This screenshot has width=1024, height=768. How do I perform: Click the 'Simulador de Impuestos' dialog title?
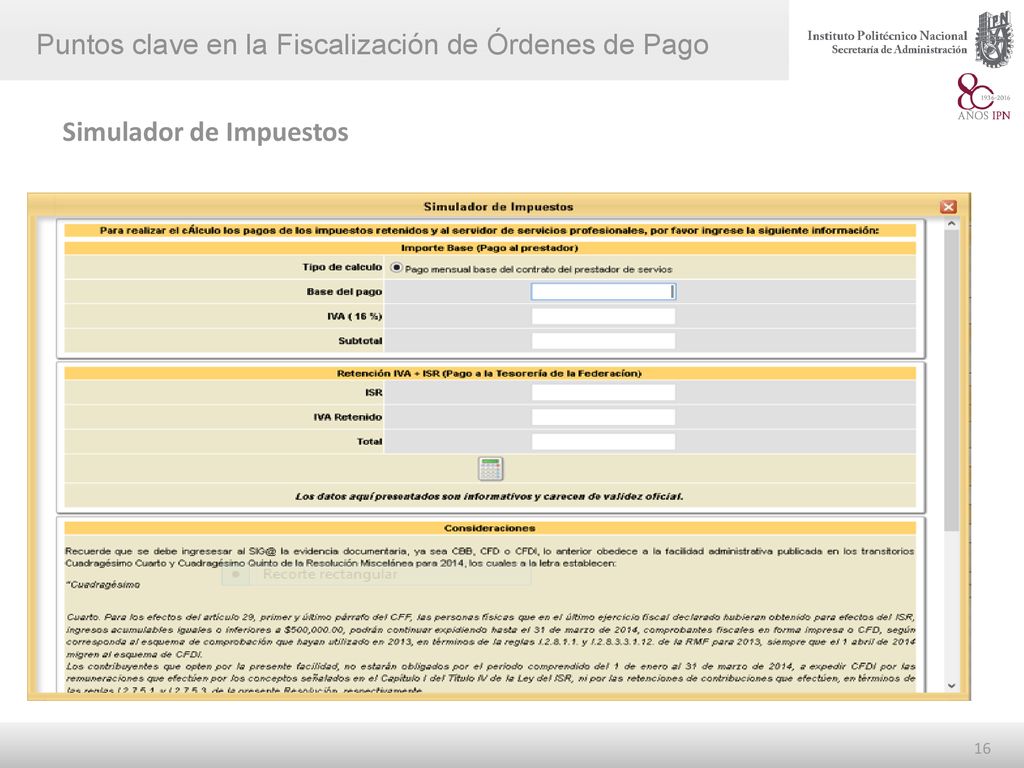pos(498,207)
